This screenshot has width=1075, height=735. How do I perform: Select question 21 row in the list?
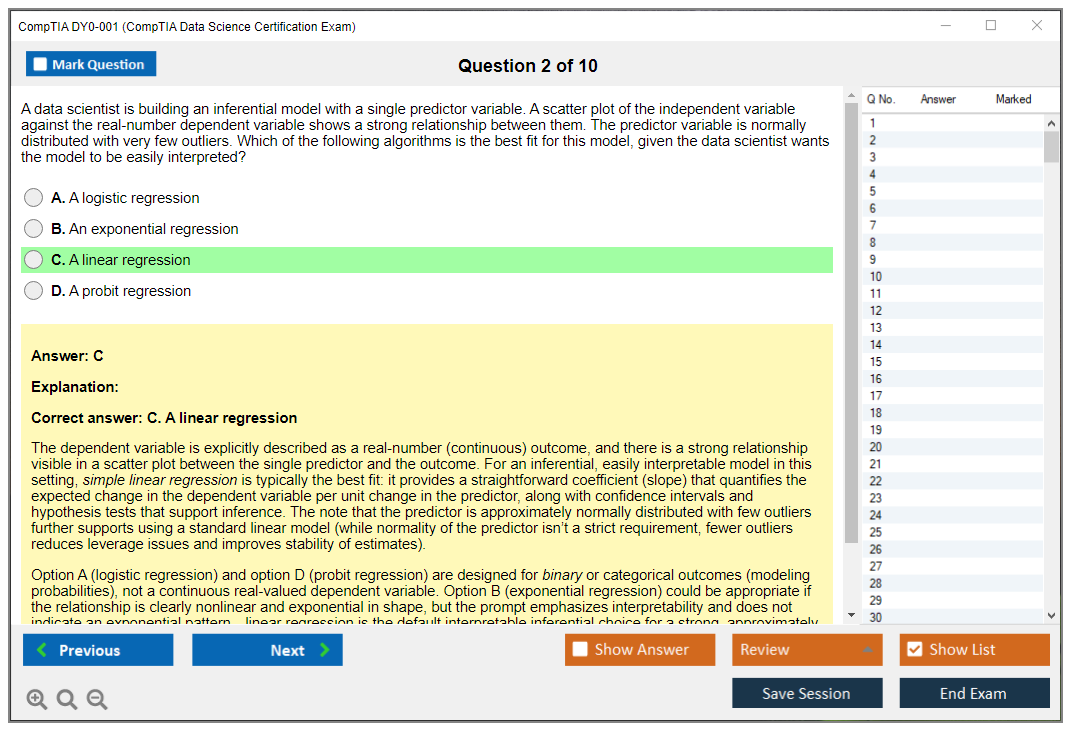pos(876,464)
